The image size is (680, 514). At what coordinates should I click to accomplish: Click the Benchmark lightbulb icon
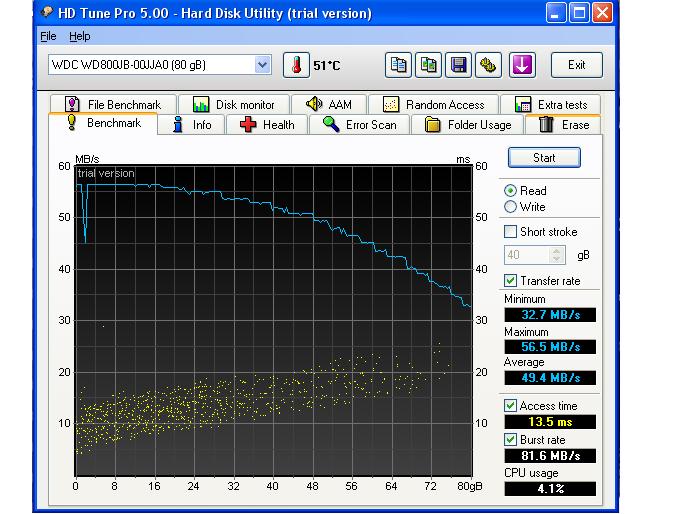click(x=72, y=123)
